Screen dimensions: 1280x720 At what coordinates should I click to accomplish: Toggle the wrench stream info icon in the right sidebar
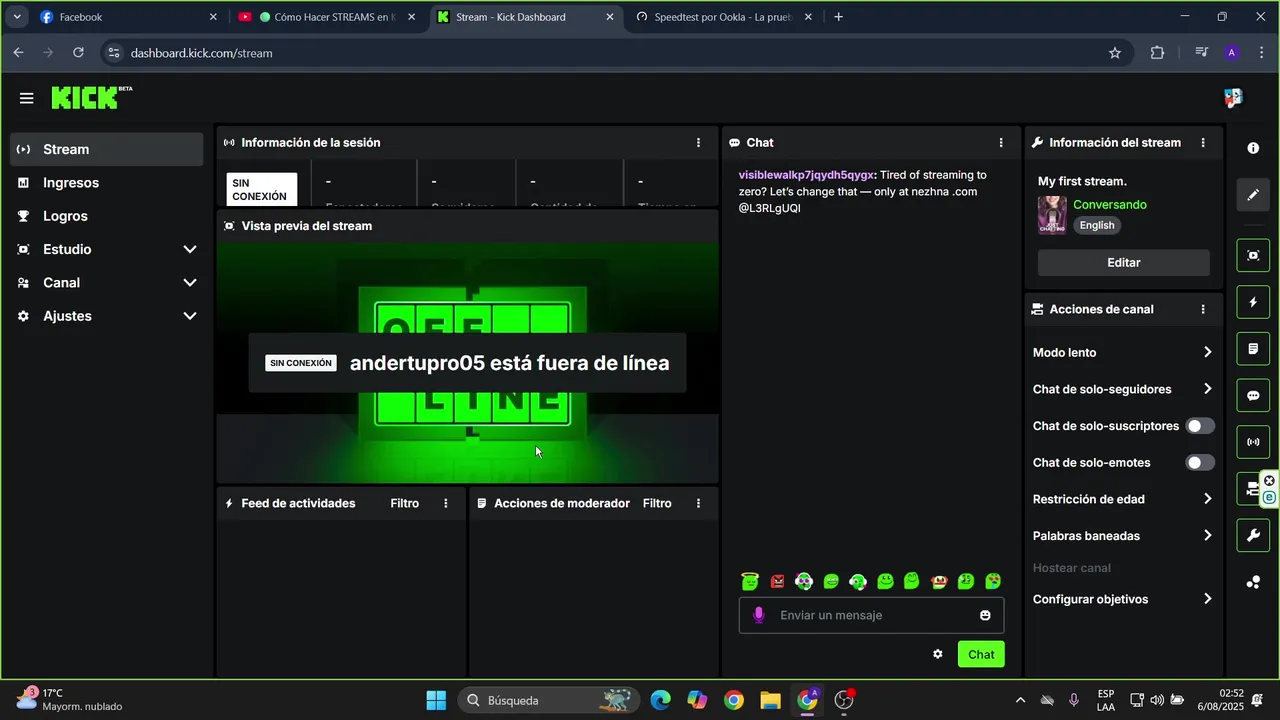point(1253,535)
